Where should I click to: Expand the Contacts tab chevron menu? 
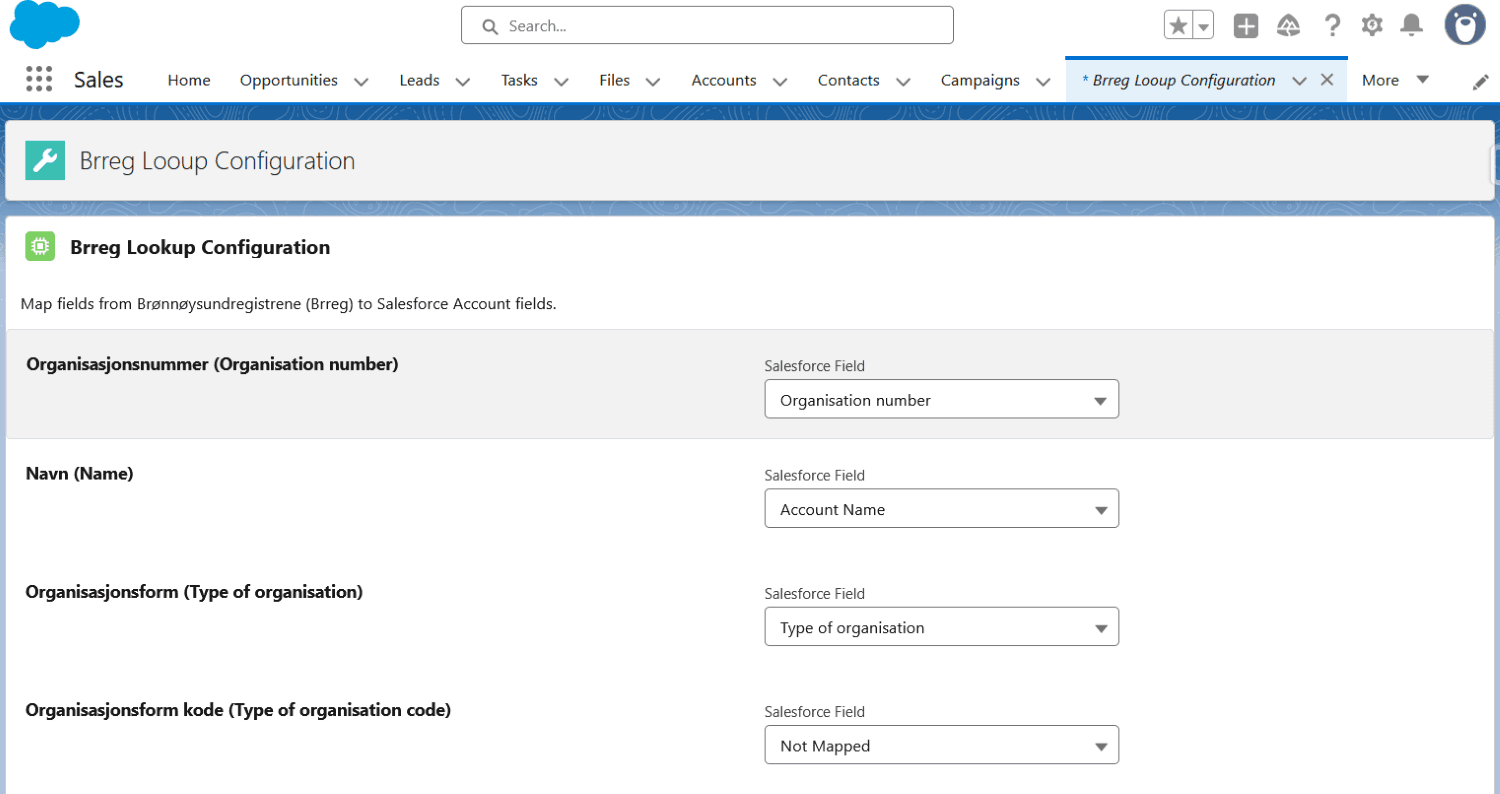(902, 82)
